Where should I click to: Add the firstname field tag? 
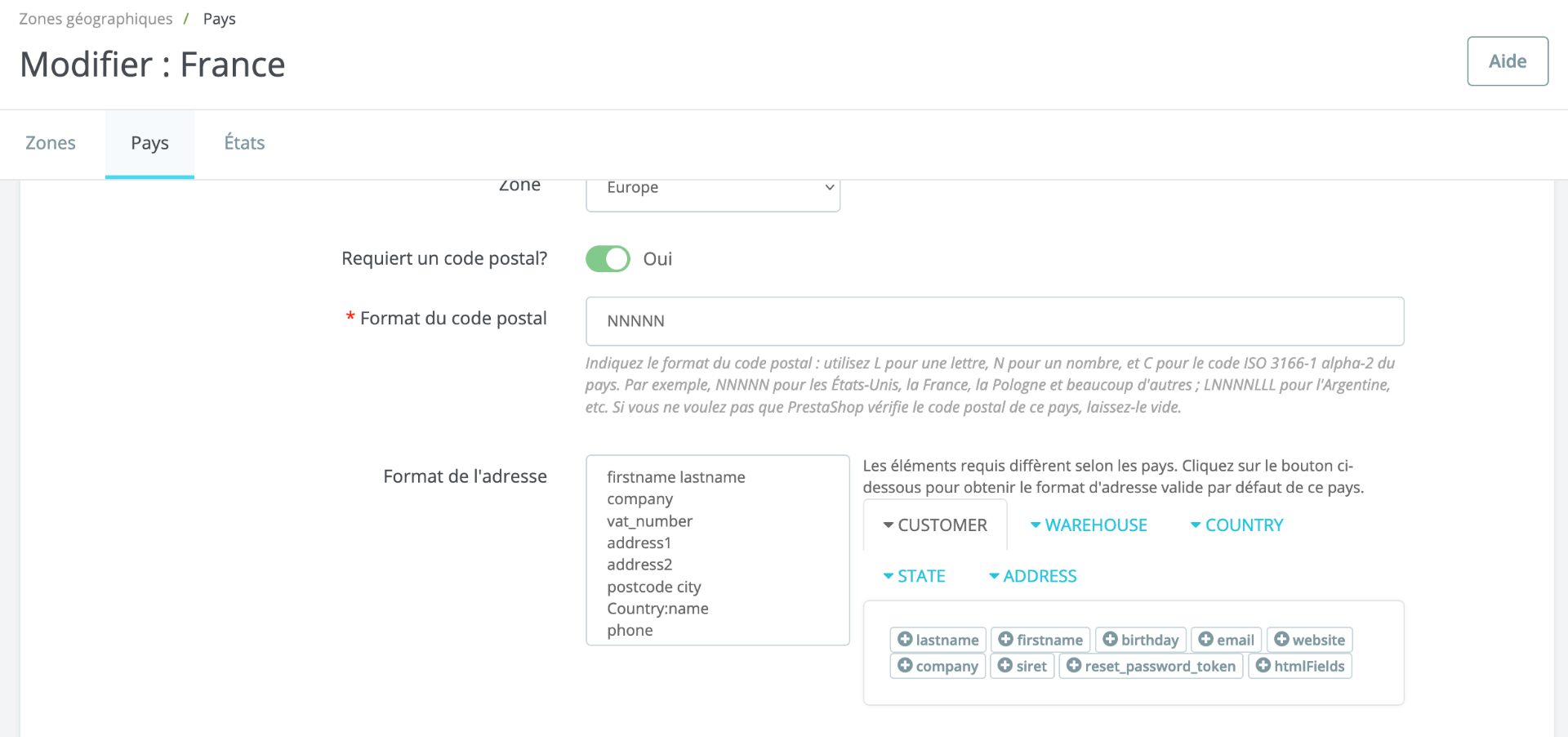pyautogui.click(x=1040, y=640)
